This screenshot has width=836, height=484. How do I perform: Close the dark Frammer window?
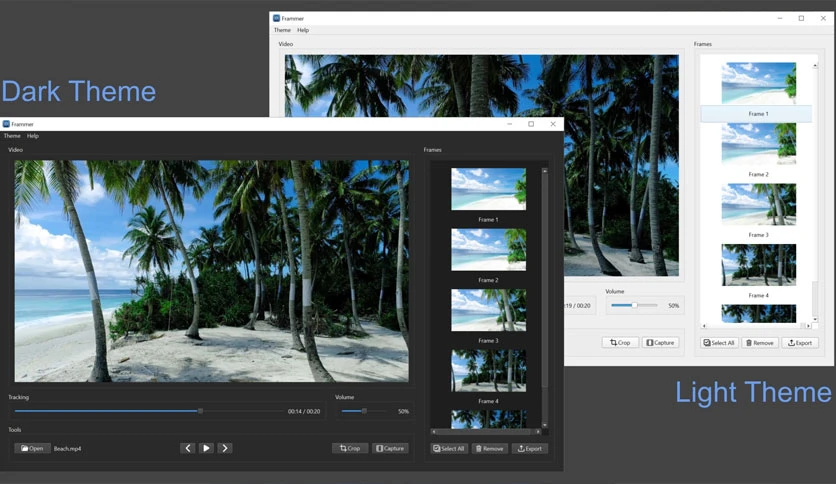pyautogui.click(x=553, y=124)
